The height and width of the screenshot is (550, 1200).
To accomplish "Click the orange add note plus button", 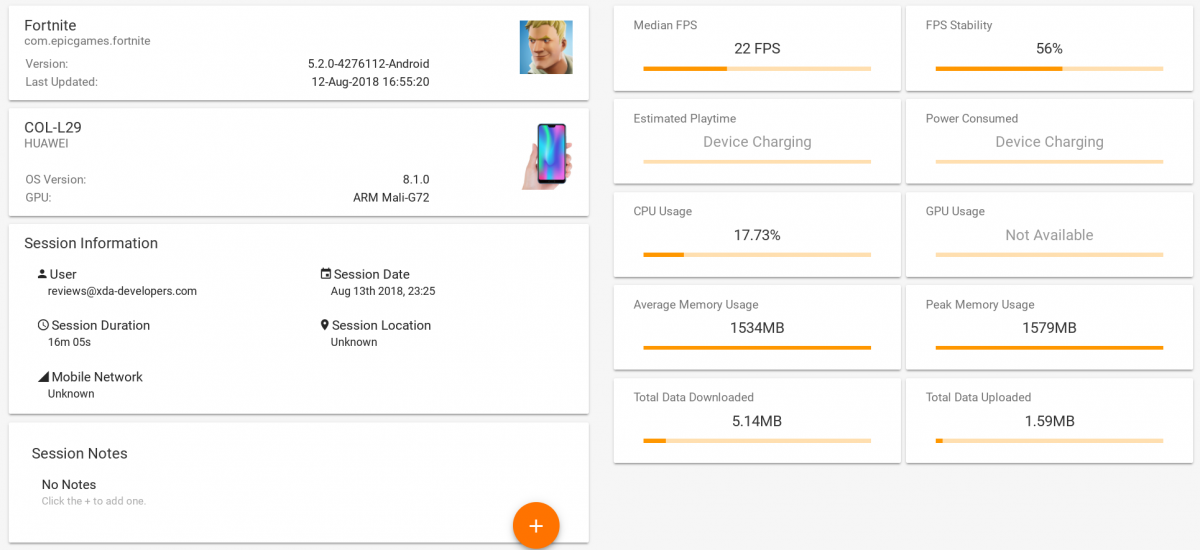I will tap(536, 525).
